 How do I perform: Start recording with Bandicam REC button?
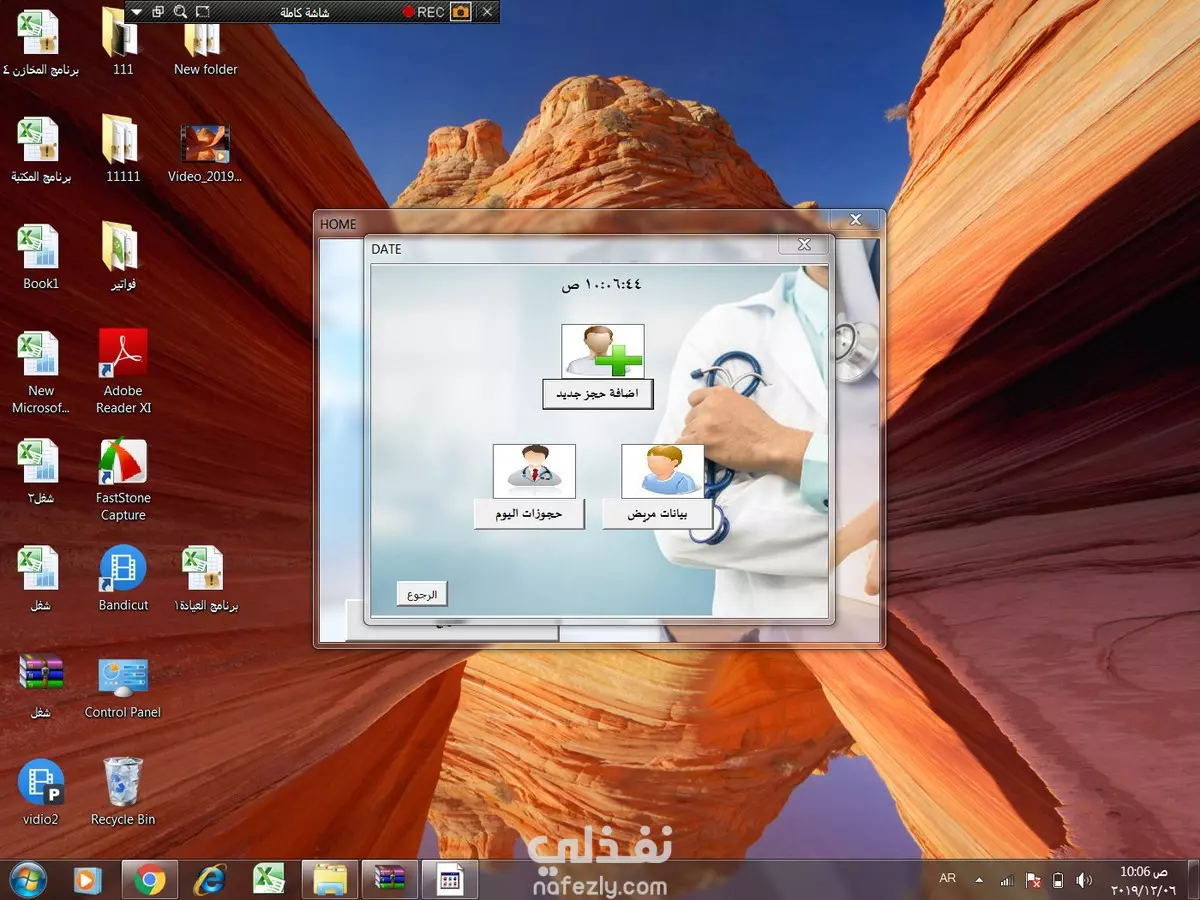click(423, 12)
